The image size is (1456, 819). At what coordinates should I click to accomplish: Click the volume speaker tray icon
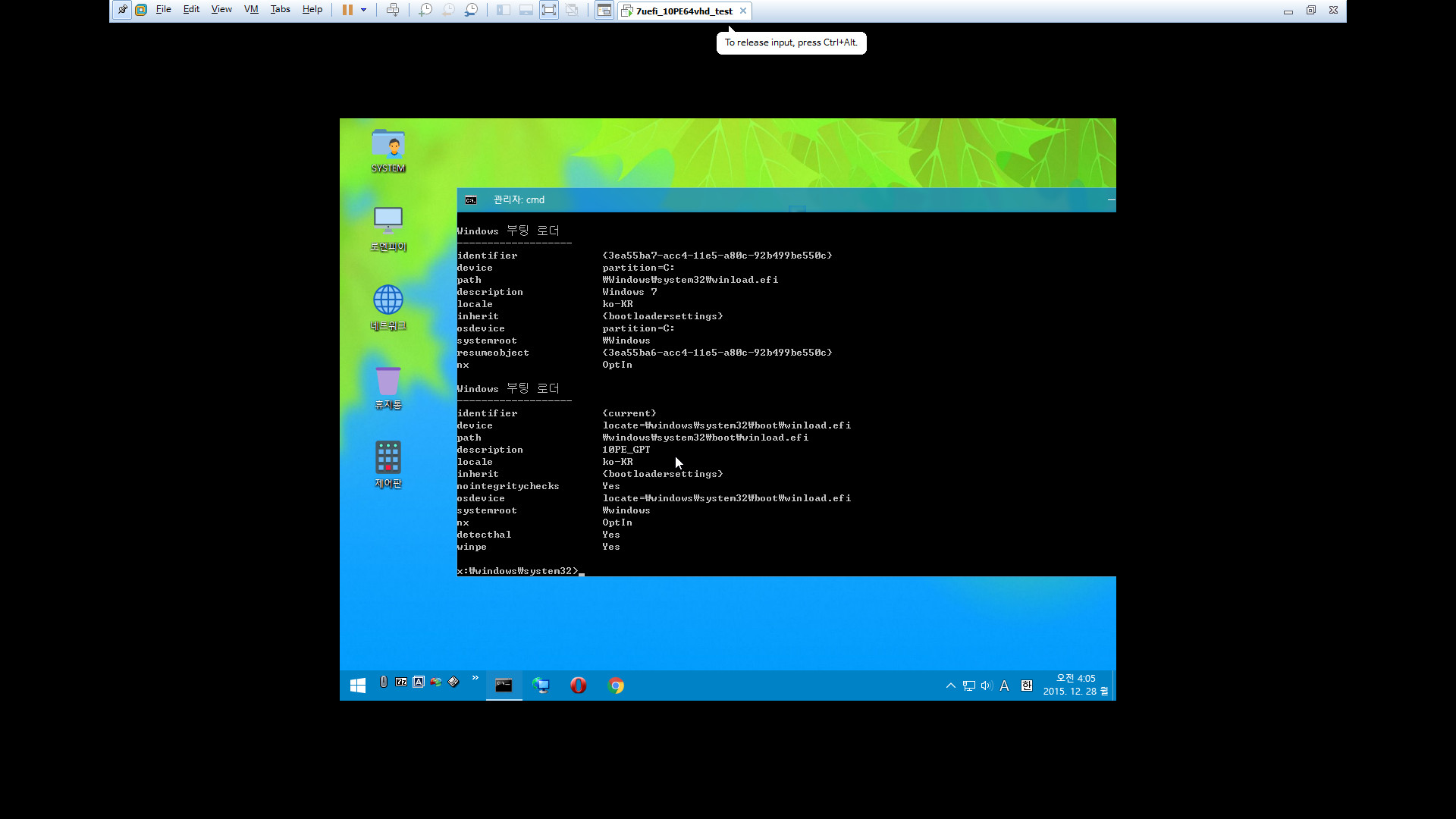pyautogui.click(x=987, y=686)
